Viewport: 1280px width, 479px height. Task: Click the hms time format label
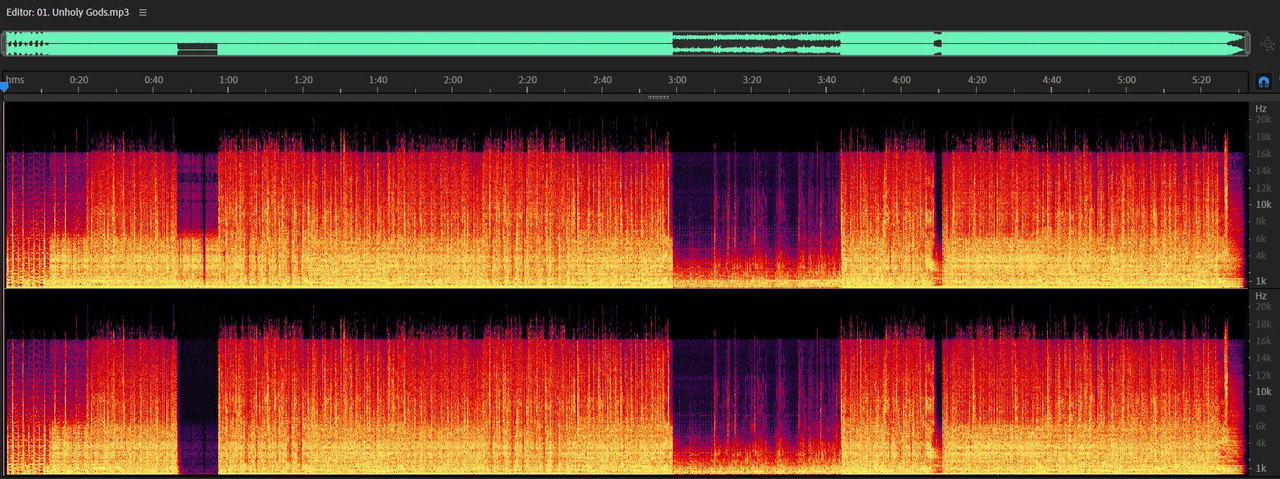[x=15, y=80]
